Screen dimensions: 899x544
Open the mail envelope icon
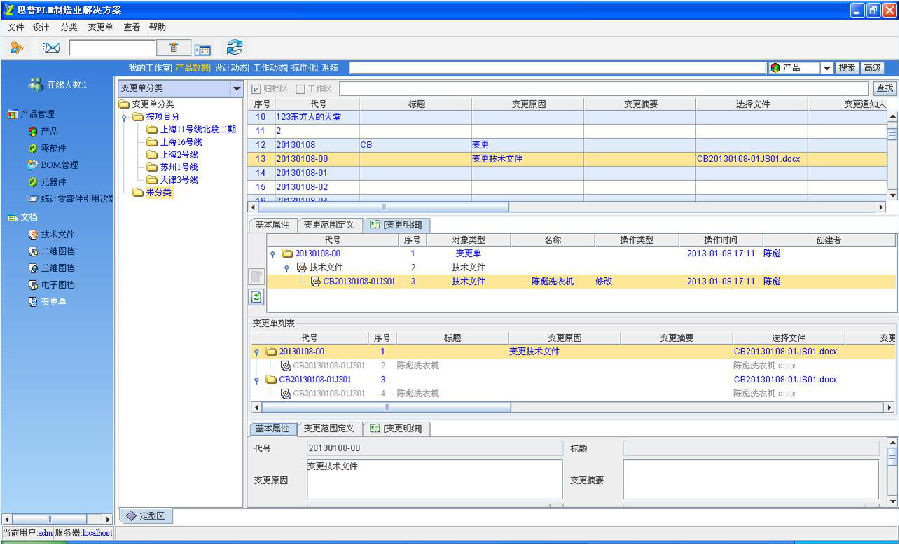52,47
